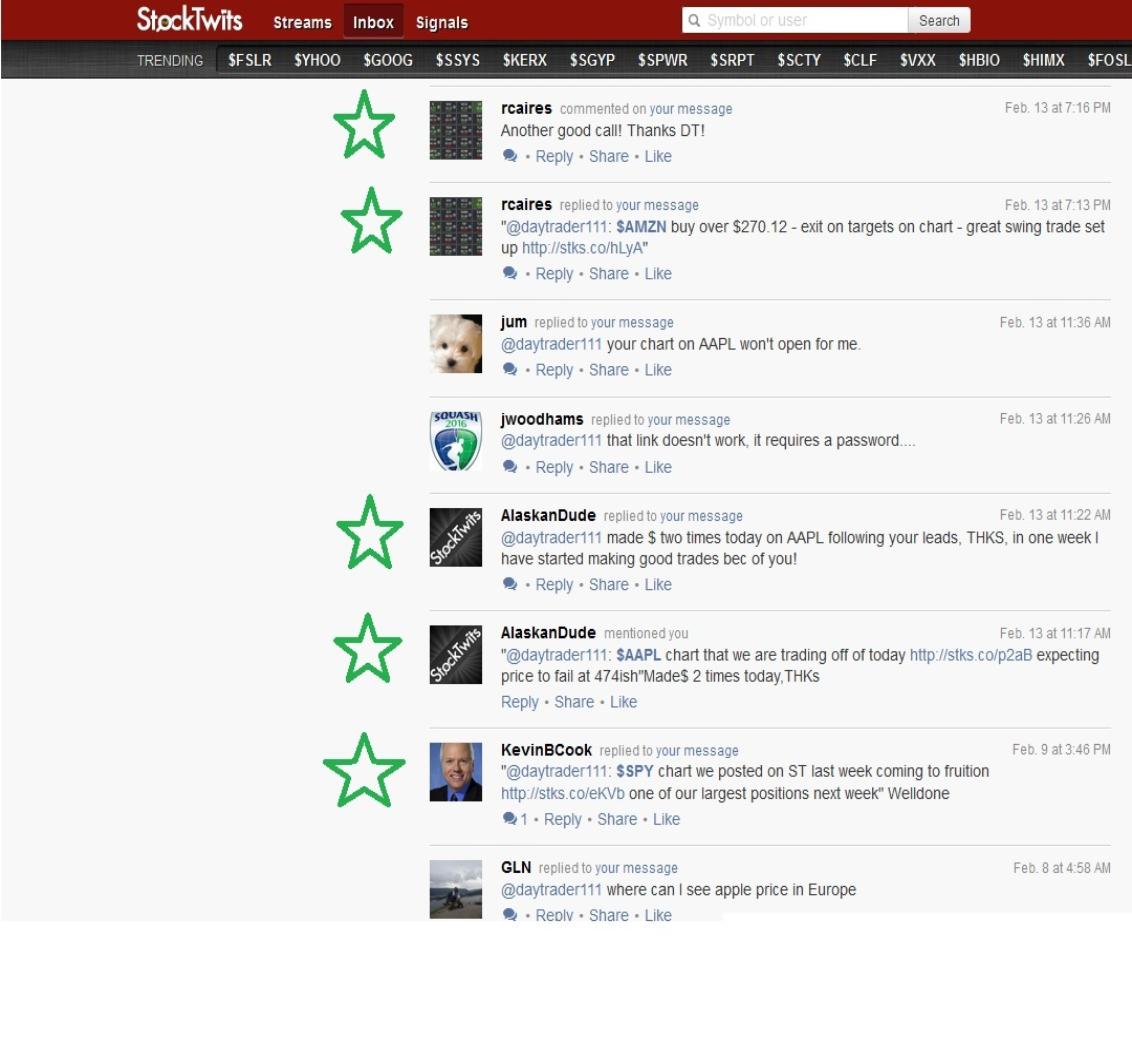This screenshot has width=1132, height=1056.
Task: Like AlaskanDude's 'made $ two times' reply
Action: pyautogui.click(x=658, y=585)
